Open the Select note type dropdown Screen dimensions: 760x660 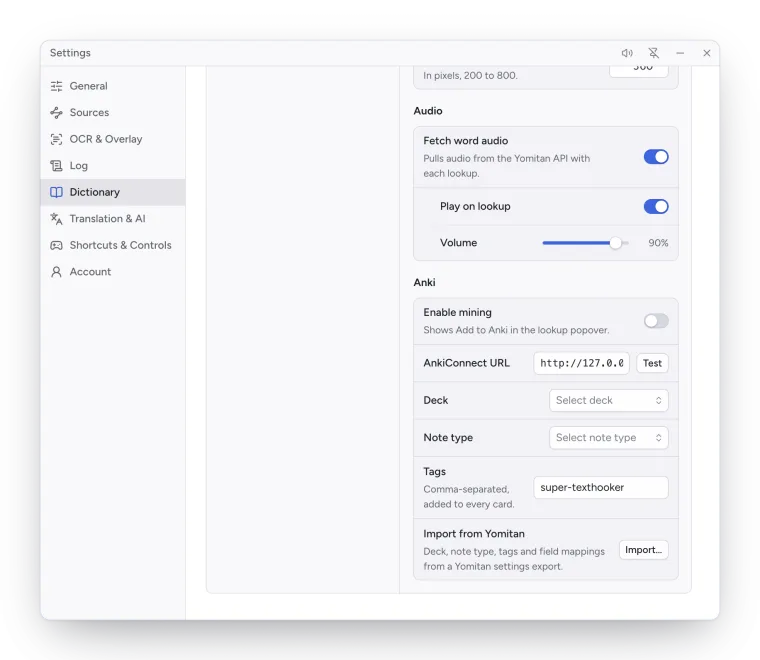click(608, 438)
